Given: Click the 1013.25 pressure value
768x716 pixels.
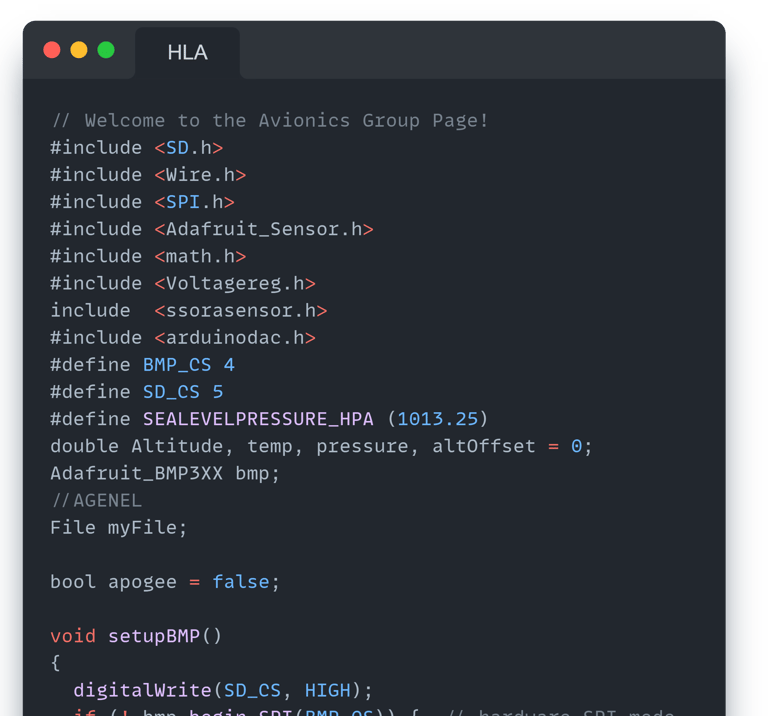Looking at the screenshot, I should 437,419.
